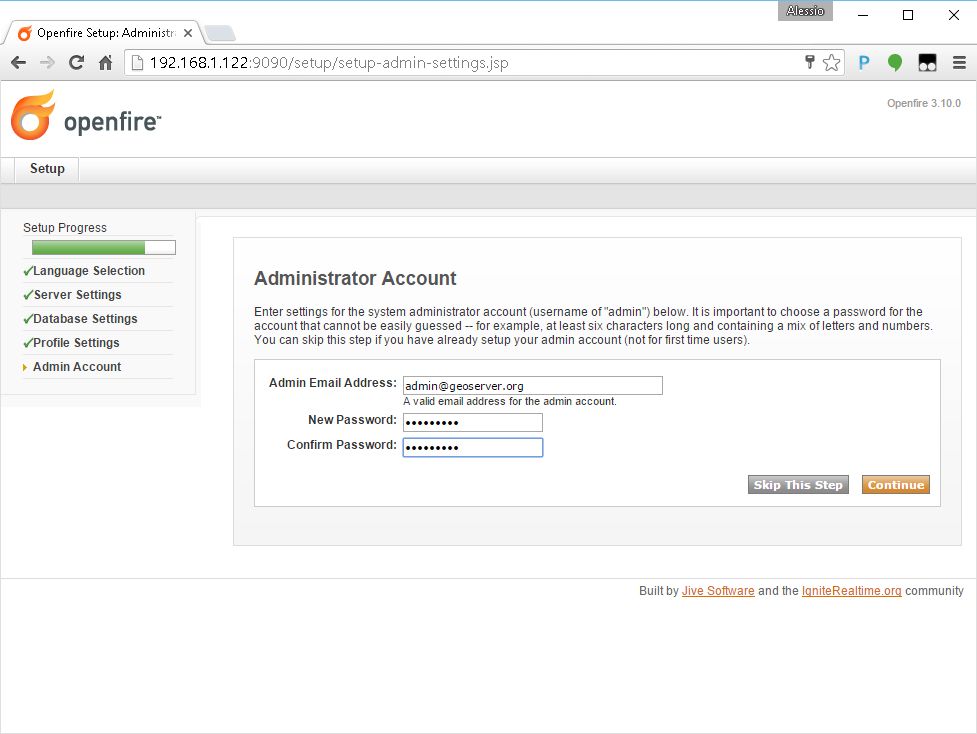Go to the browser home icon
Viewport: 977px width, 734px height.
[x=105, y=63]
